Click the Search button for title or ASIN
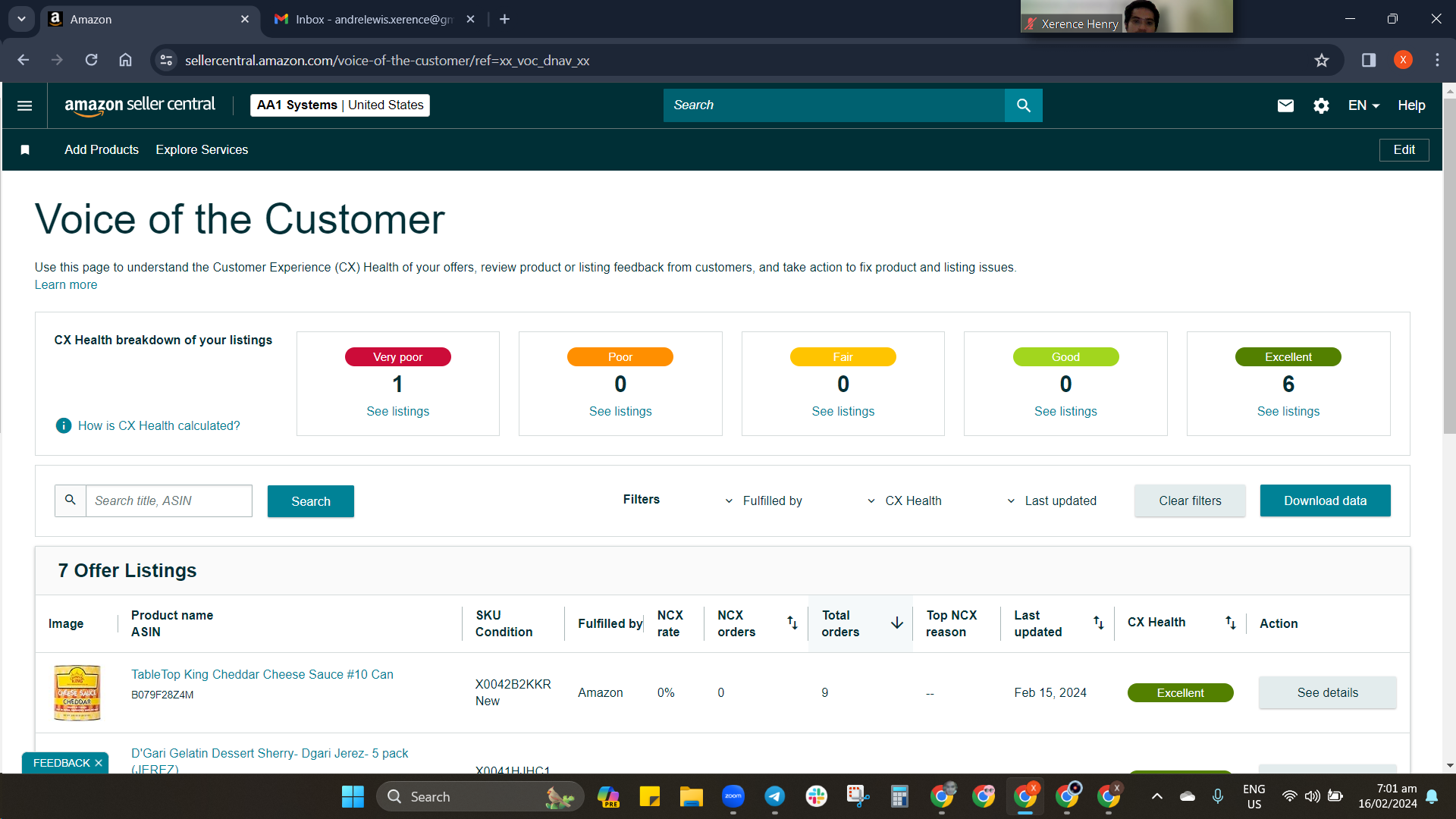Screen dimensions: 1456x819 point(311,501)
